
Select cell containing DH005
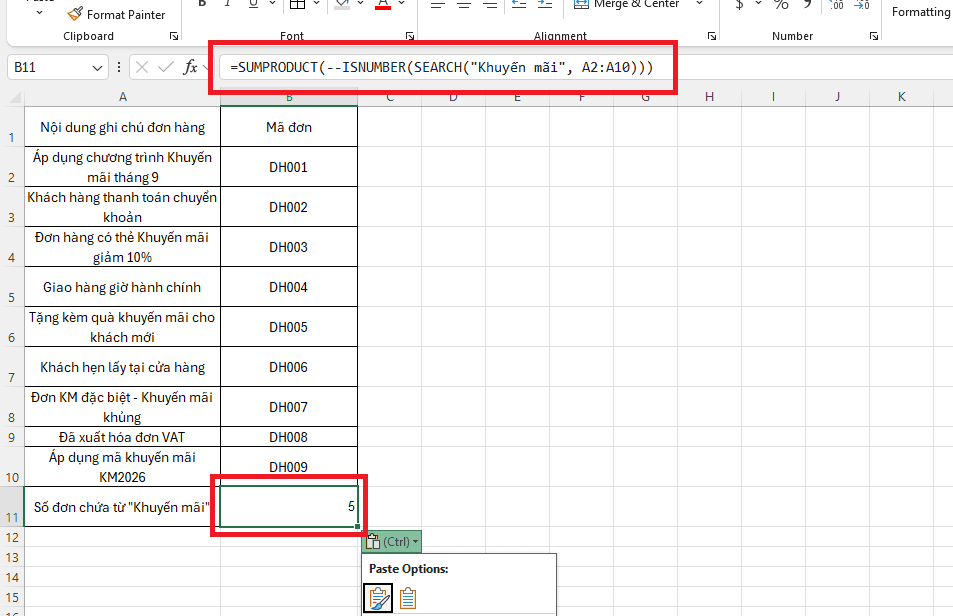tap(289, 327)
